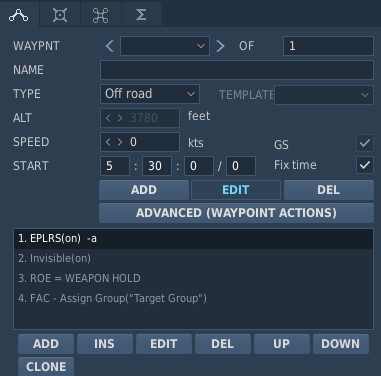
Task: Click the START day field after slash
Action: point(241,166)
